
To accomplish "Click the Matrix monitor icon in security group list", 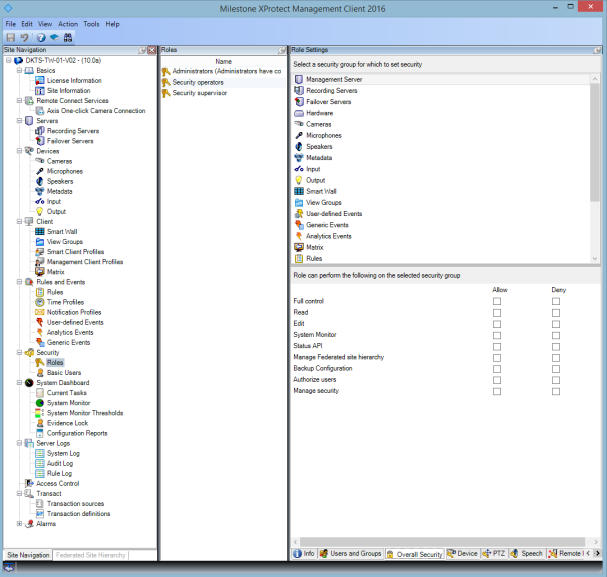I will [x=298, y=247].
